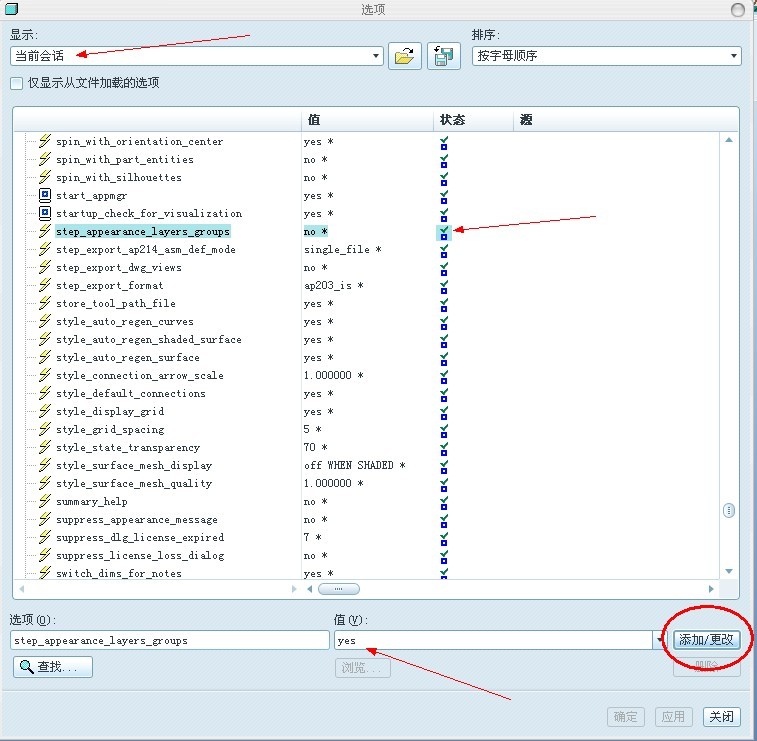Image resolution: width=757 pixels, height=741 pixels.
Task: Click the vertical scrollbar thumb of options list
Action: point(729,510)
